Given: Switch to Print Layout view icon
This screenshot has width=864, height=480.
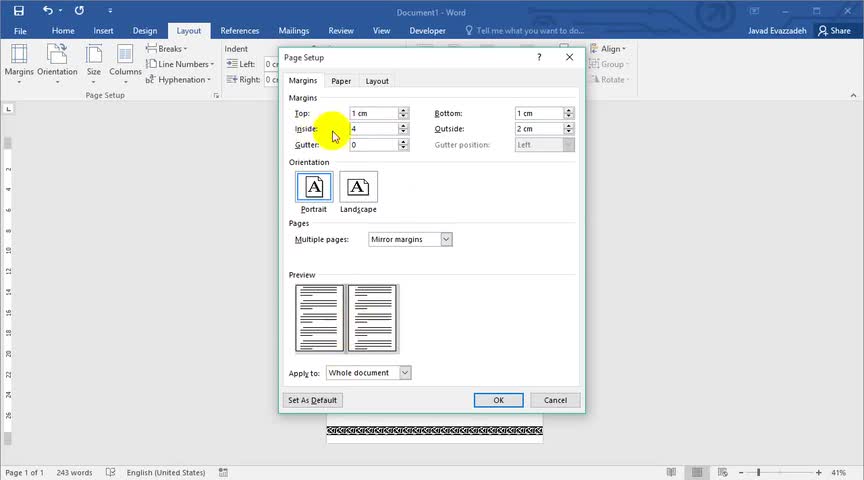Looking at the screenshot, I should click(x=697, y=472).
